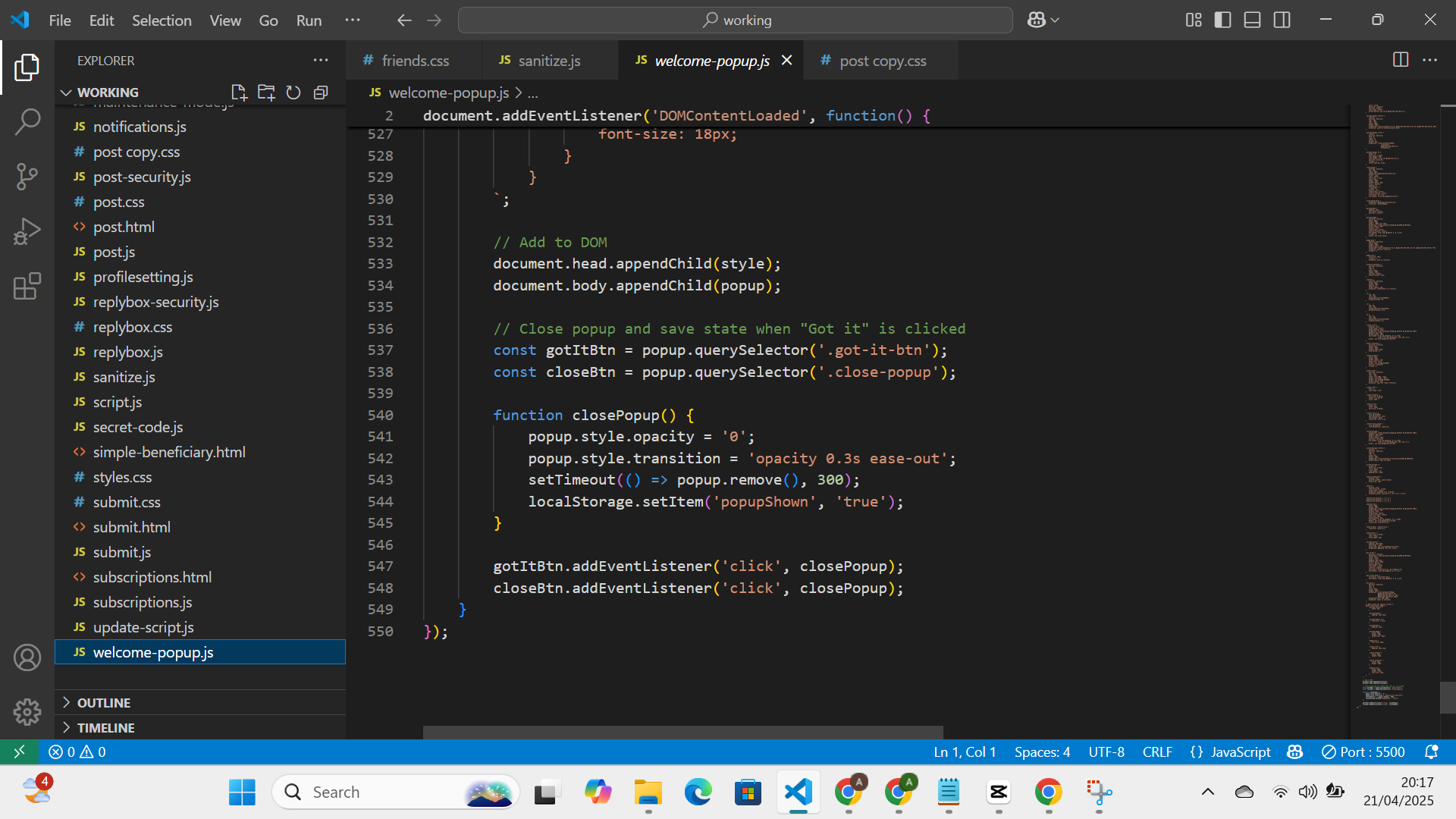Open notifications bell in status bar
Viewport: 1456px width, 819px height.
click(x=1432, y=752)
